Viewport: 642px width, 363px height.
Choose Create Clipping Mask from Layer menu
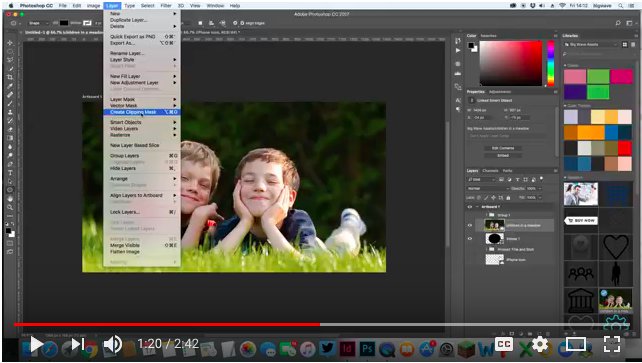(x=142, y=112)
